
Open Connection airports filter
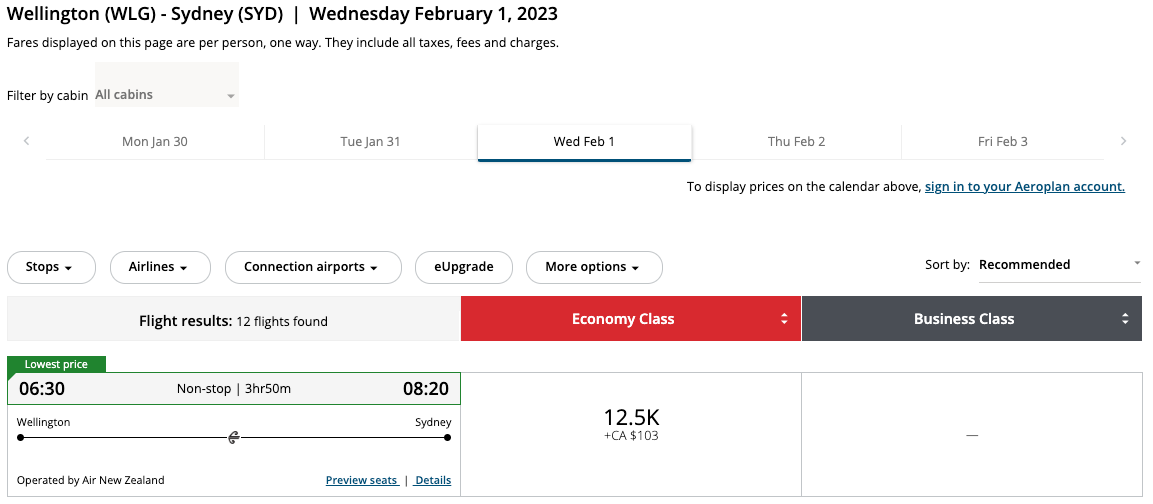click(x=313, y=267)
